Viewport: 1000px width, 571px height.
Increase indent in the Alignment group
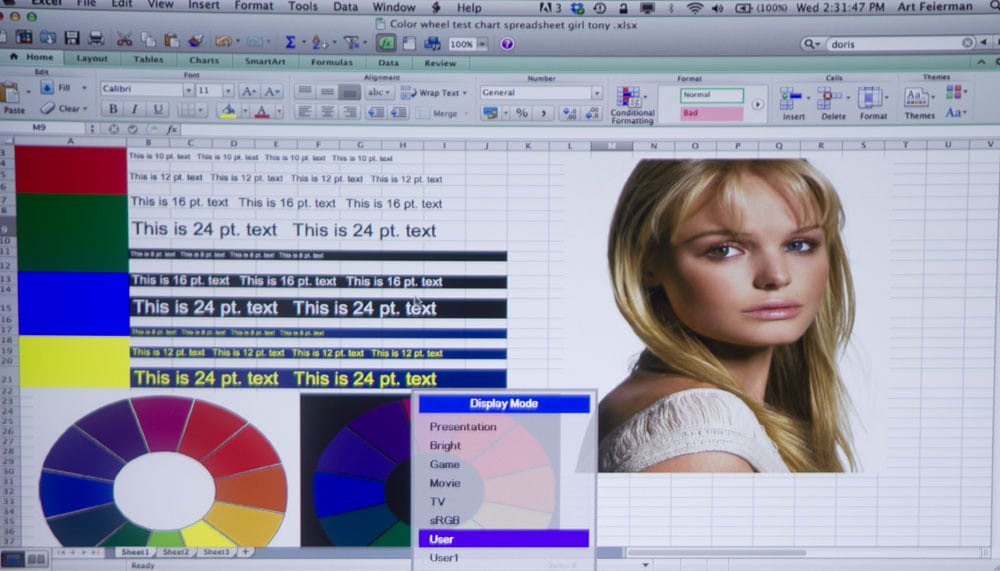coord(399,112)
